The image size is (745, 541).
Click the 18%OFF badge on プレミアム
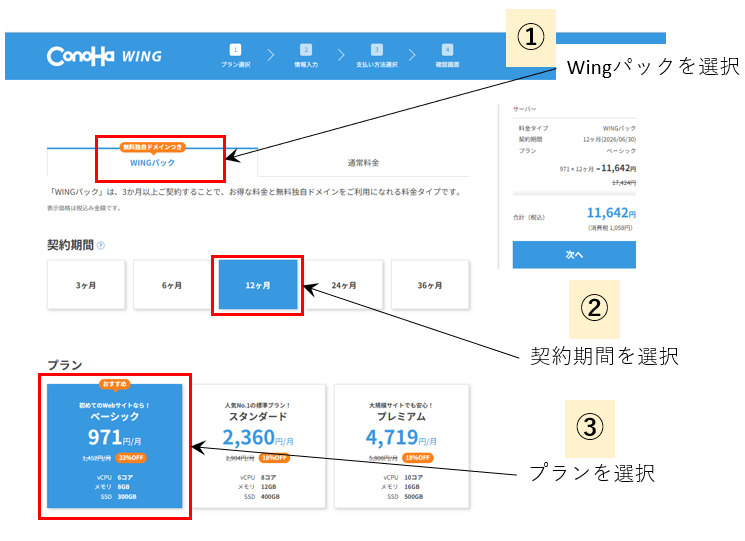[418, 458]
